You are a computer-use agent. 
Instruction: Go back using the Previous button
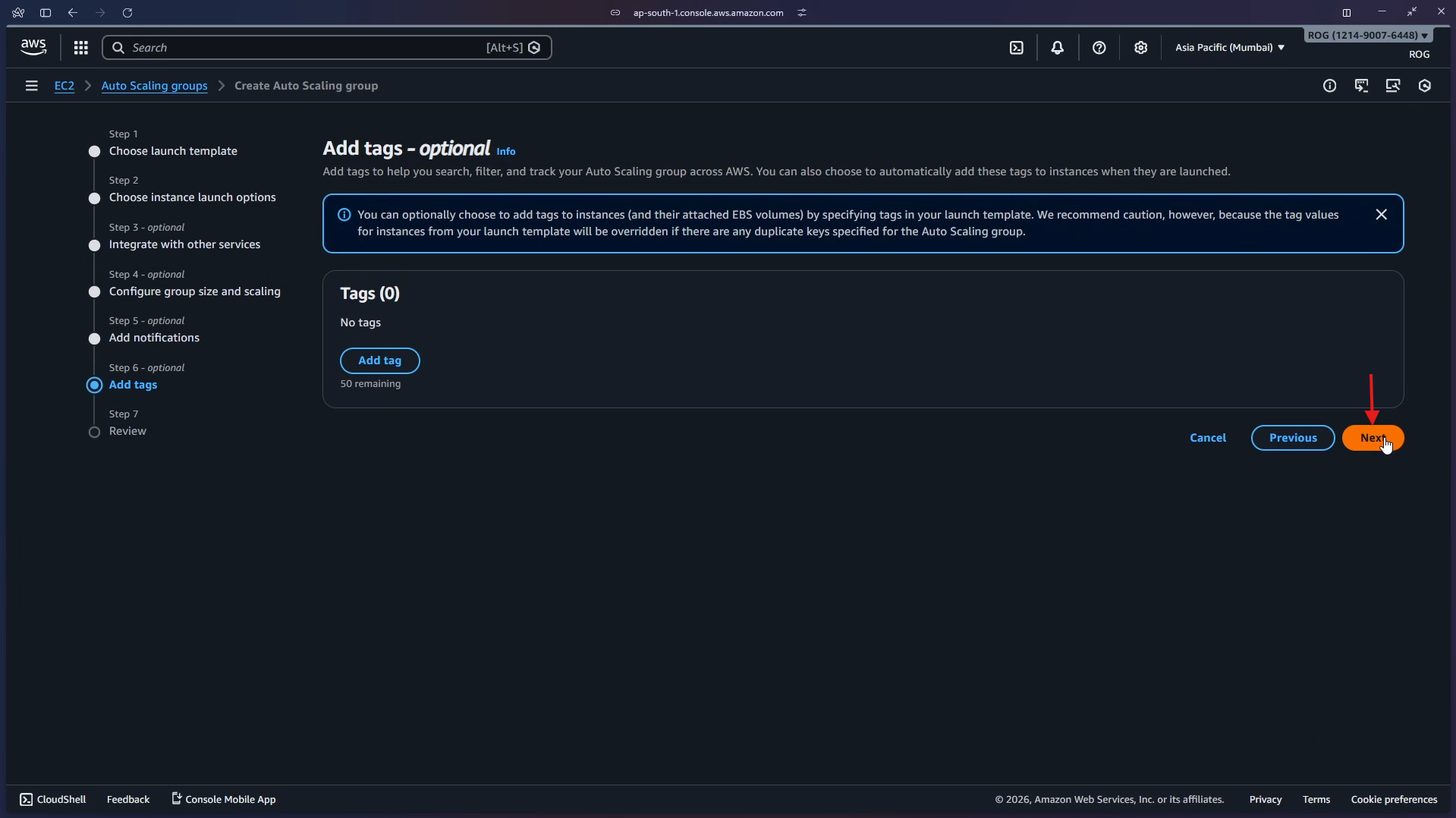click(x=1292, y=438)
